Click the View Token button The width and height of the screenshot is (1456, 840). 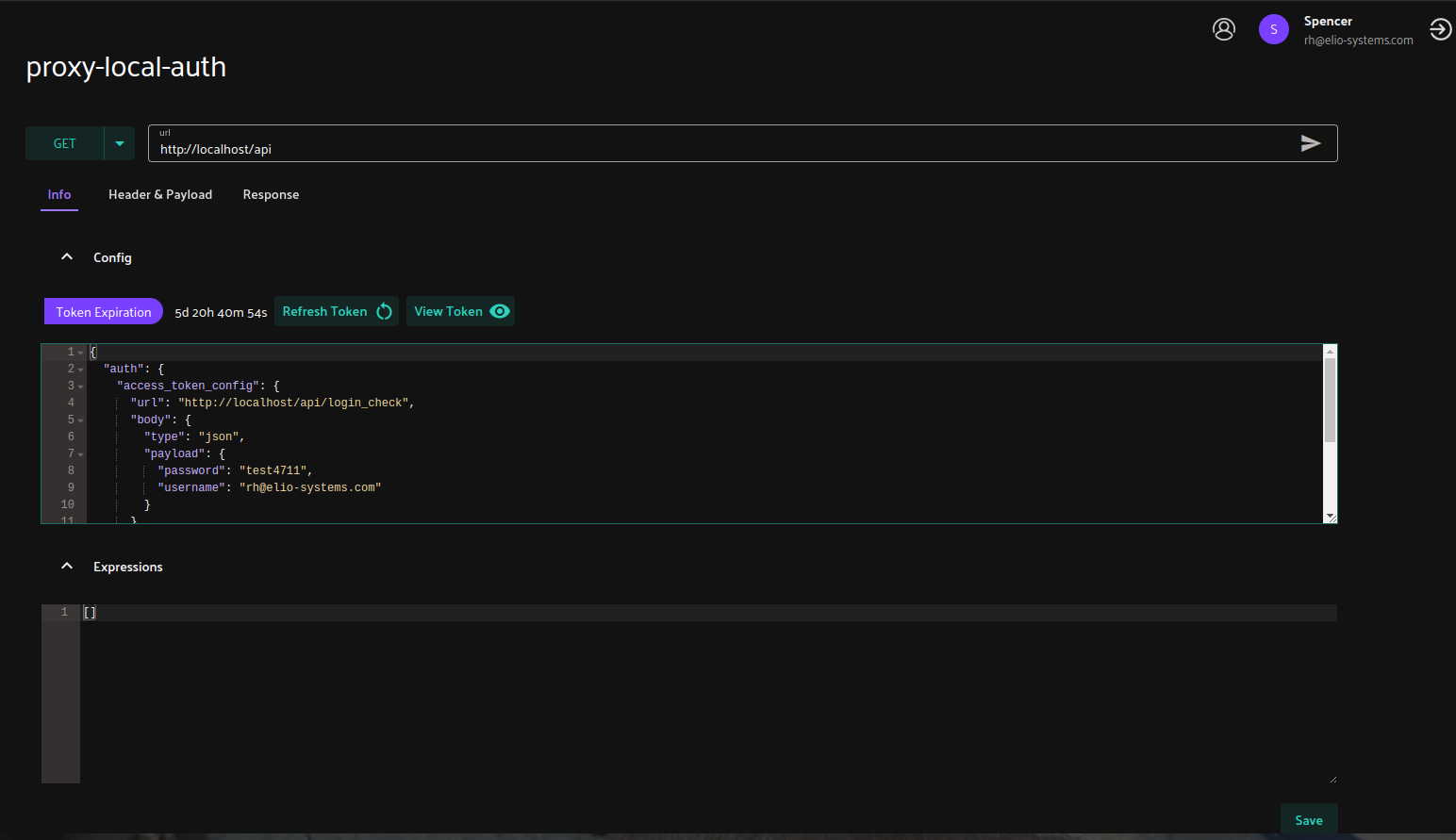(460, 311)
